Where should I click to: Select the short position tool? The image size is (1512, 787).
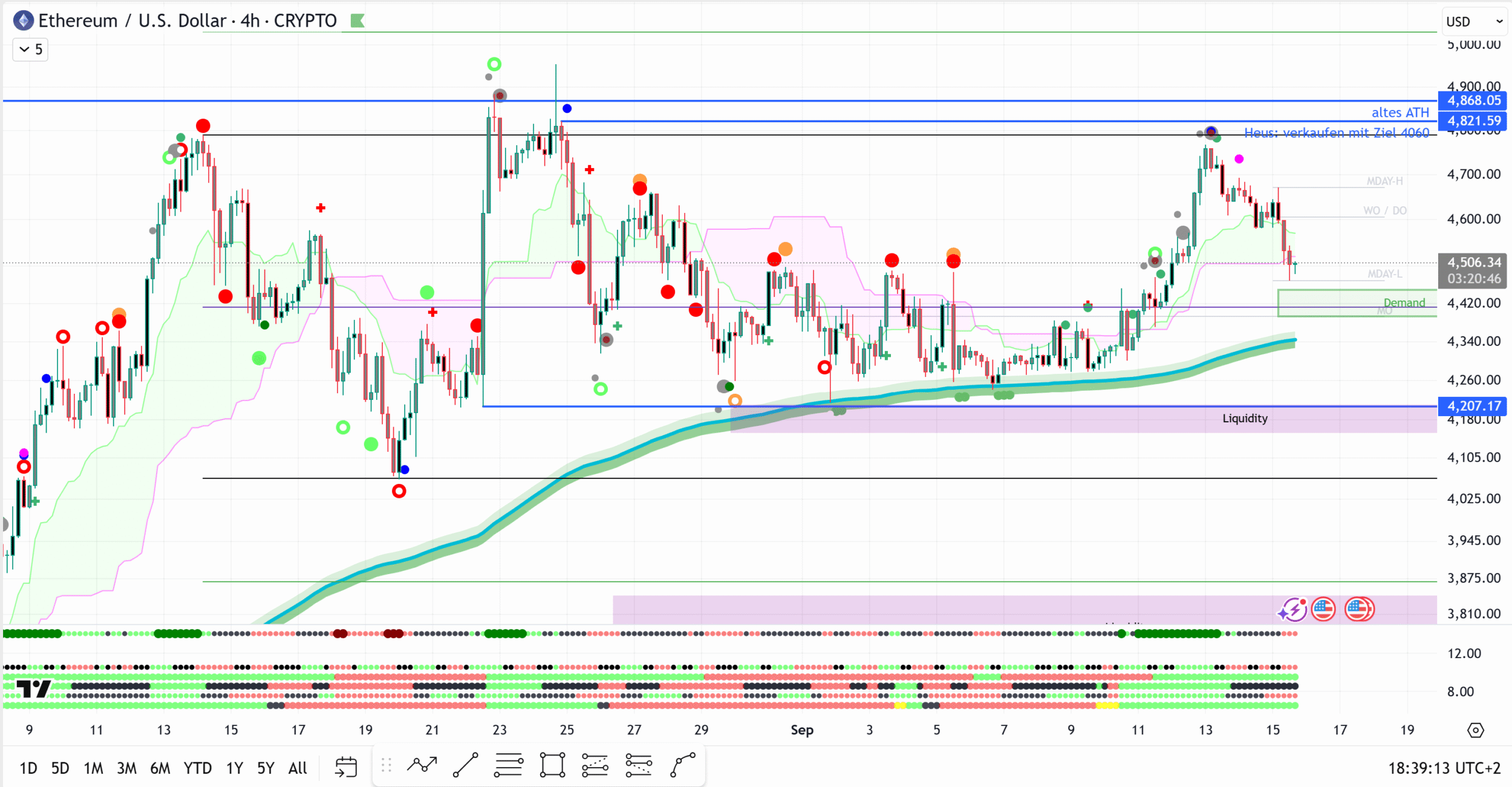pyautogui.click(x=639, y=766)
